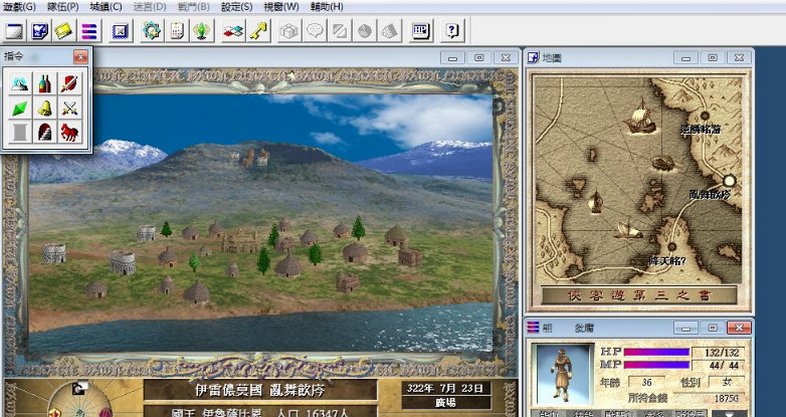Click the green crystal command icon
The image size is (786, 417).
tap(20, 108)
